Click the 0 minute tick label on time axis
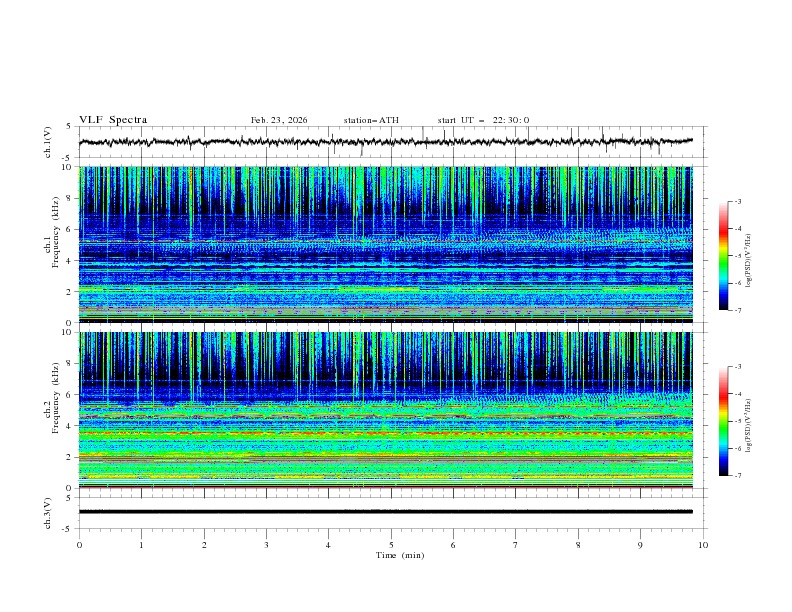Viewport: 792px width, 612px height. click(x=79, y=545)
